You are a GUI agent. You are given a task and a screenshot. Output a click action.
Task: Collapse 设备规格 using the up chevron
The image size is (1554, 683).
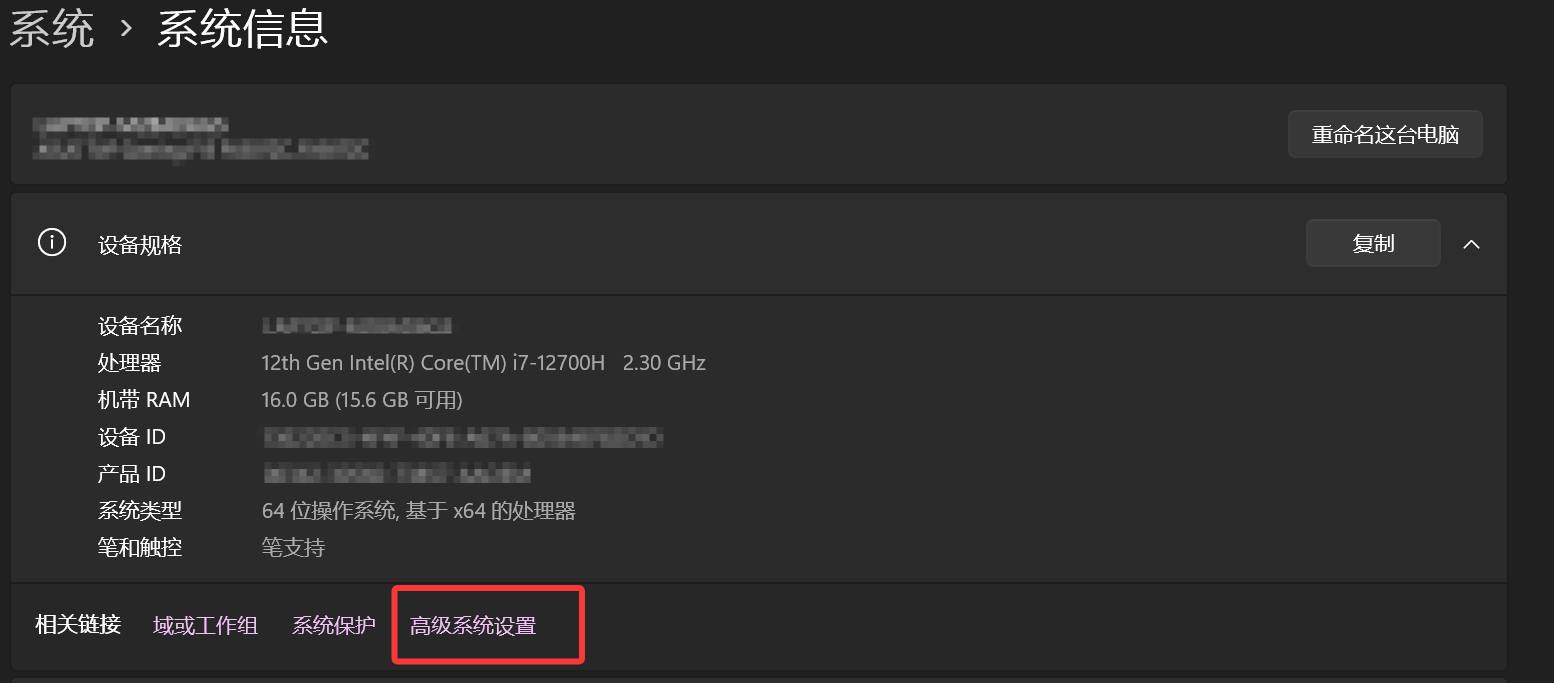coord(1471,244)
